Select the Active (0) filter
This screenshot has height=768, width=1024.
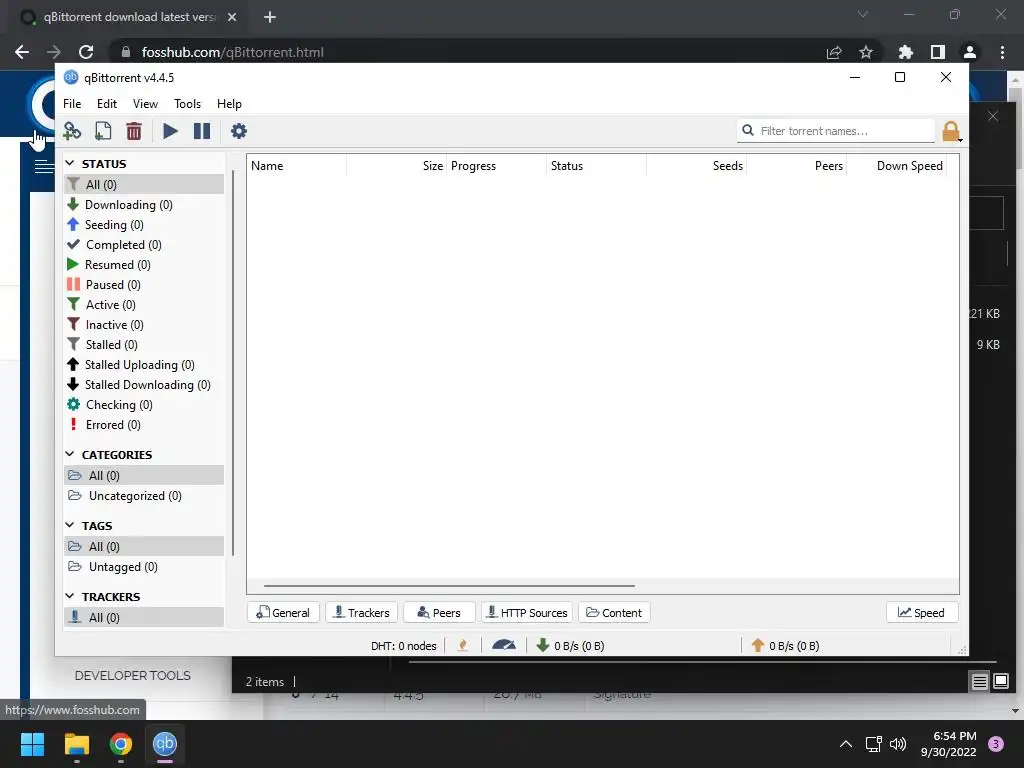point(144,304)
